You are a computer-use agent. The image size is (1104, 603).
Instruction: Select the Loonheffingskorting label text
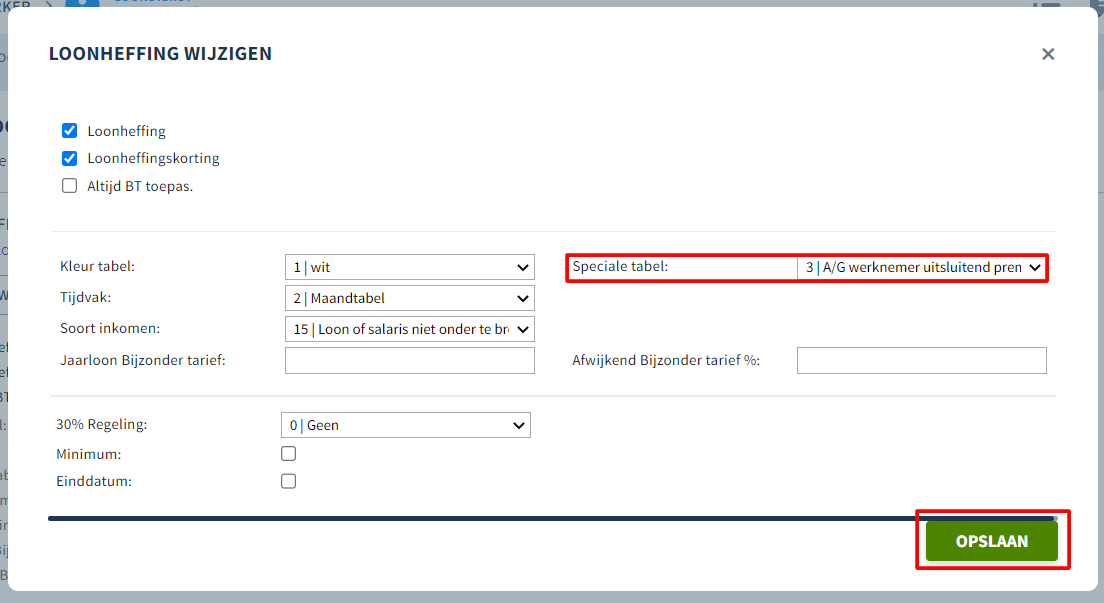coord(153,158)
